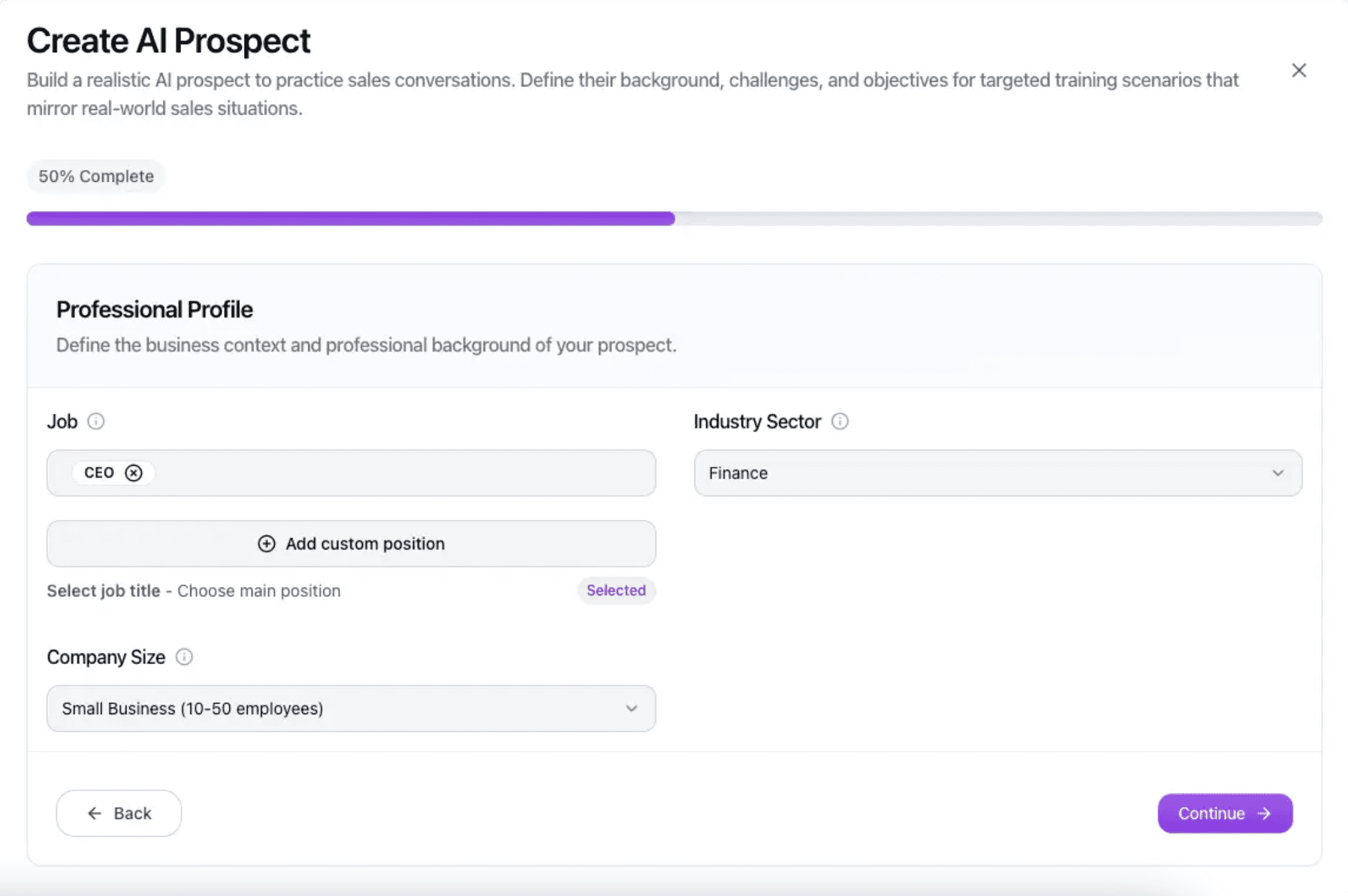1348x896 pixels.
Task: Click the Create AI Prospect title
Action: [x=169, y=40]
